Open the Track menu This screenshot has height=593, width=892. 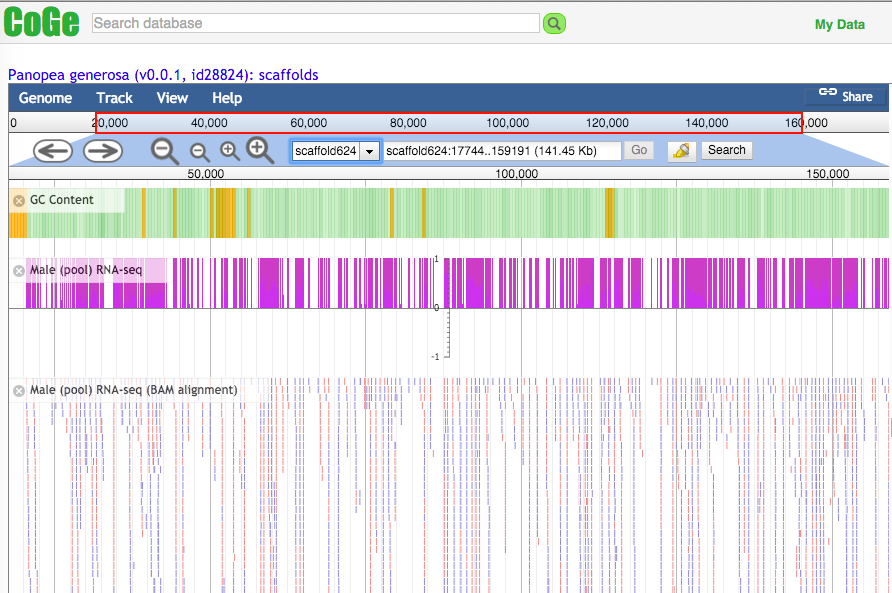tap(114, 98)
